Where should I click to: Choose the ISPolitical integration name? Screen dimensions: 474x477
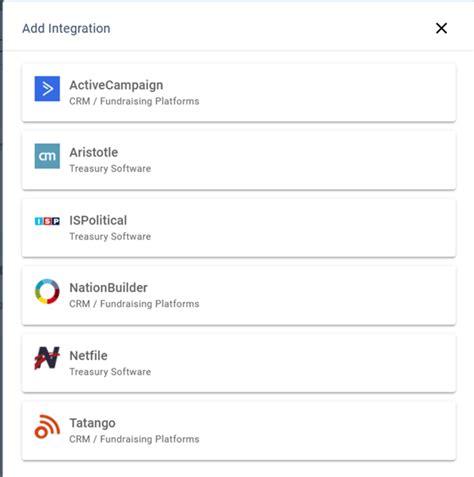pos(98,220)
